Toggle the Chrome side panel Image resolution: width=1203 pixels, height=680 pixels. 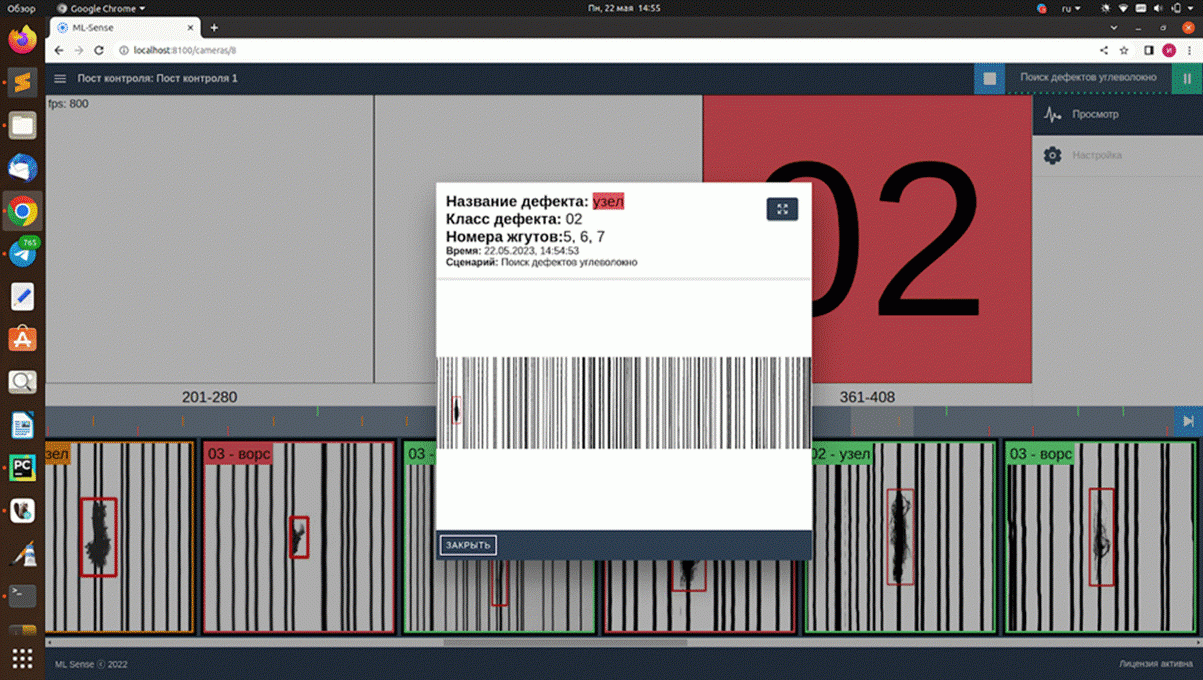[x=1149, y=50]
